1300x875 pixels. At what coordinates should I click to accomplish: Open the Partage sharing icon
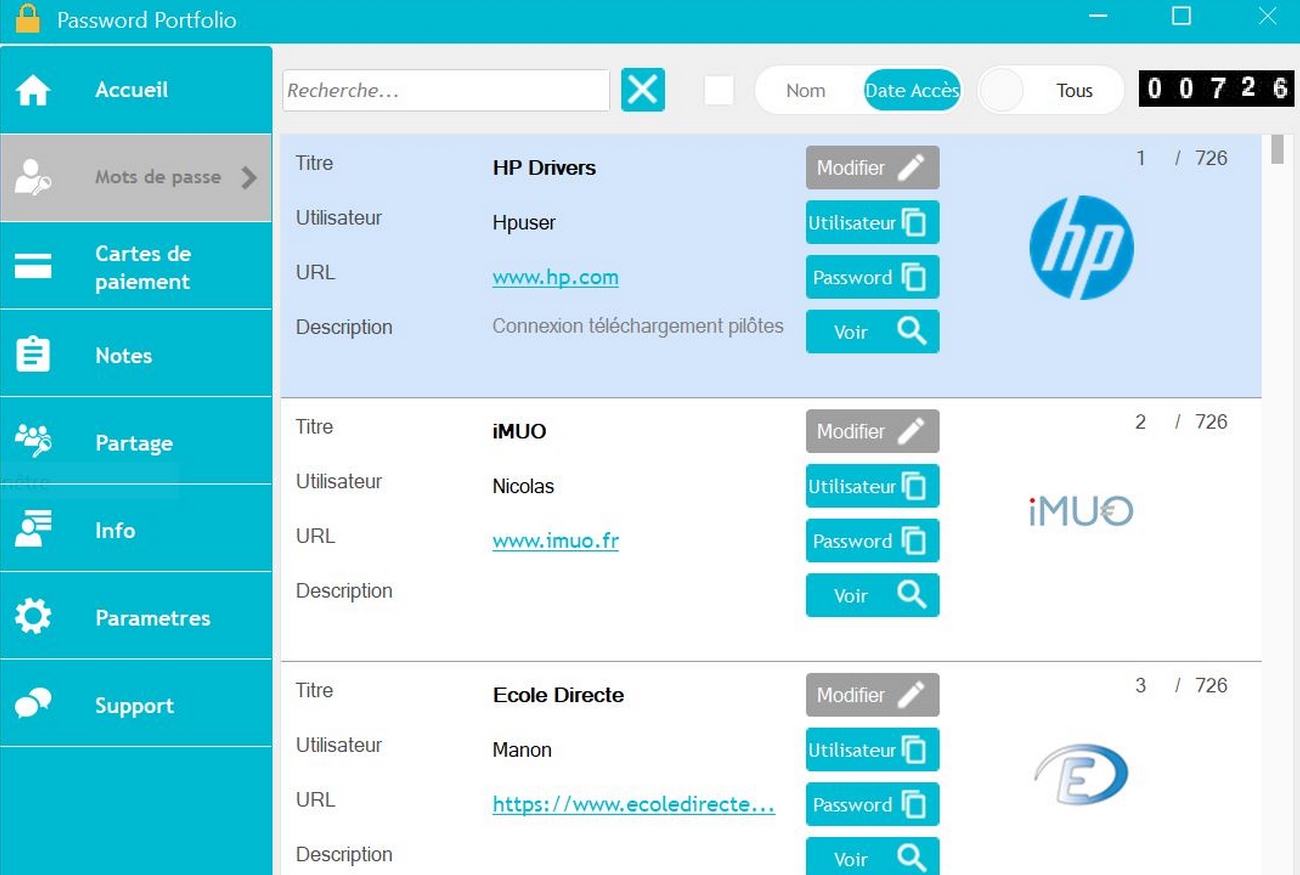[x=33, y=441]
